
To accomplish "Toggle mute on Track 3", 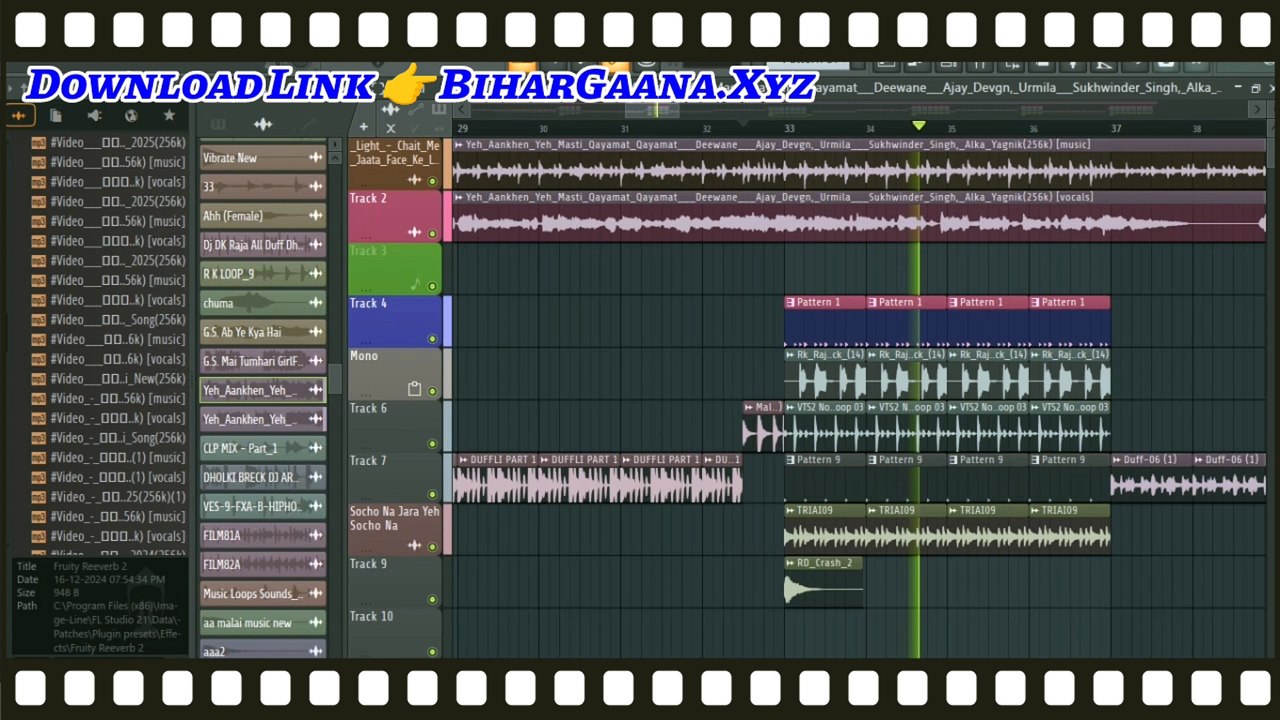I will 432,286.
